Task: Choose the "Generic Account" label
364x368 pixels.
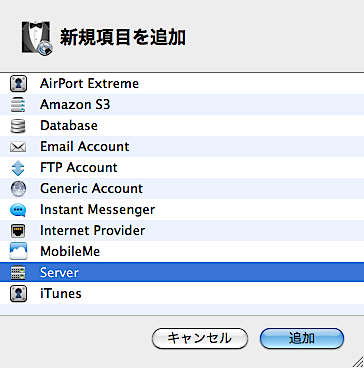Action: 91,189
